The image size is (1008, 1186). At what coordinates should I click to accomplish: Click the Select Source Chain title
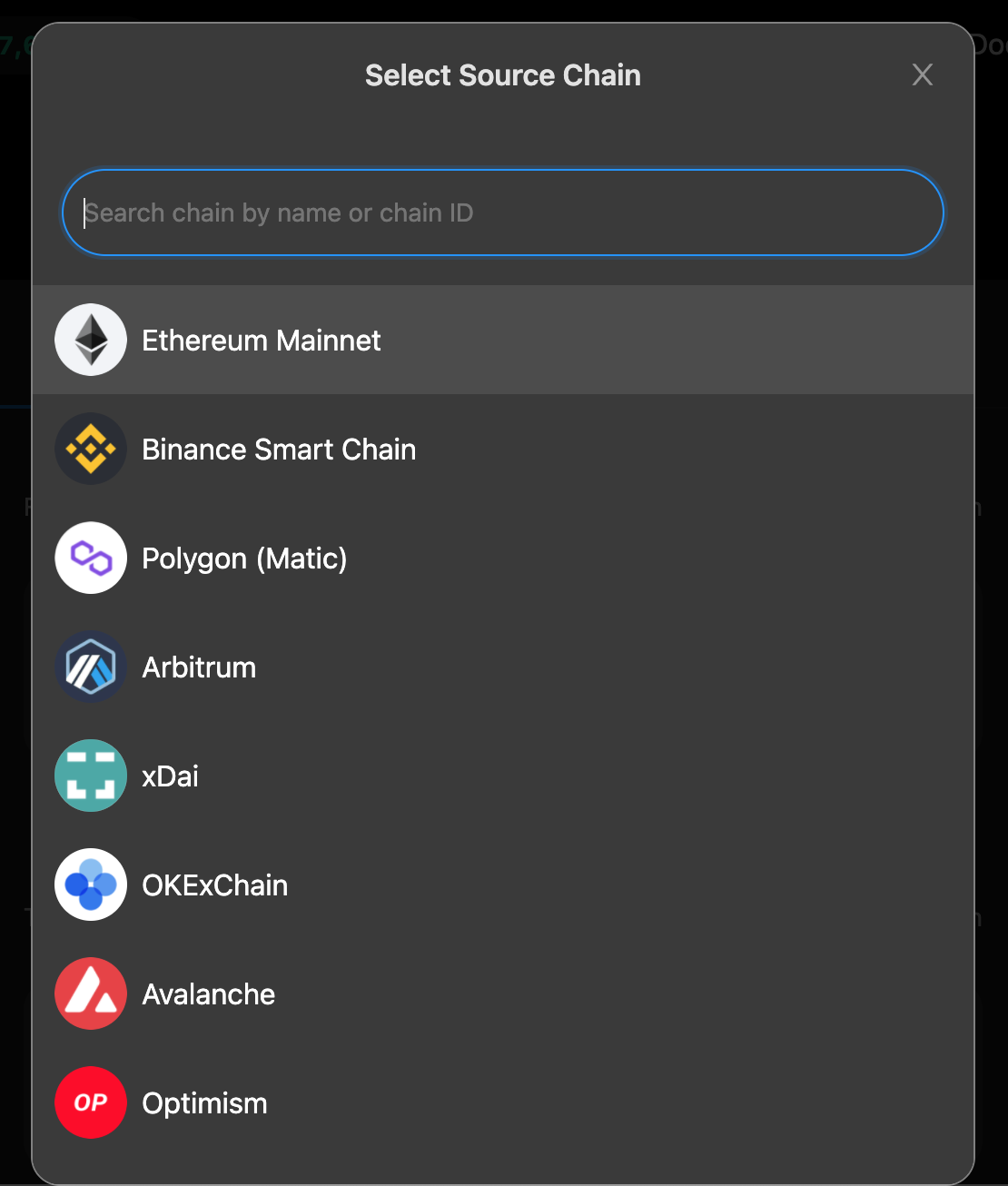(502, 74)
